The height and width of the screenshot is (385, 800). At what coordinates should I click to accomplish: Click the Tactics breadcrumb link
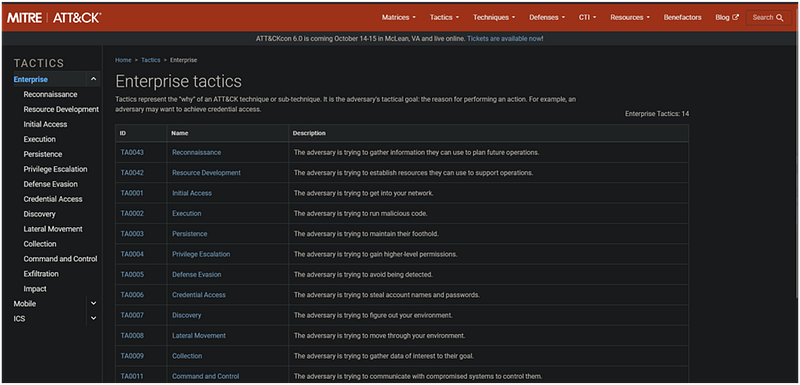coord(151,60)
